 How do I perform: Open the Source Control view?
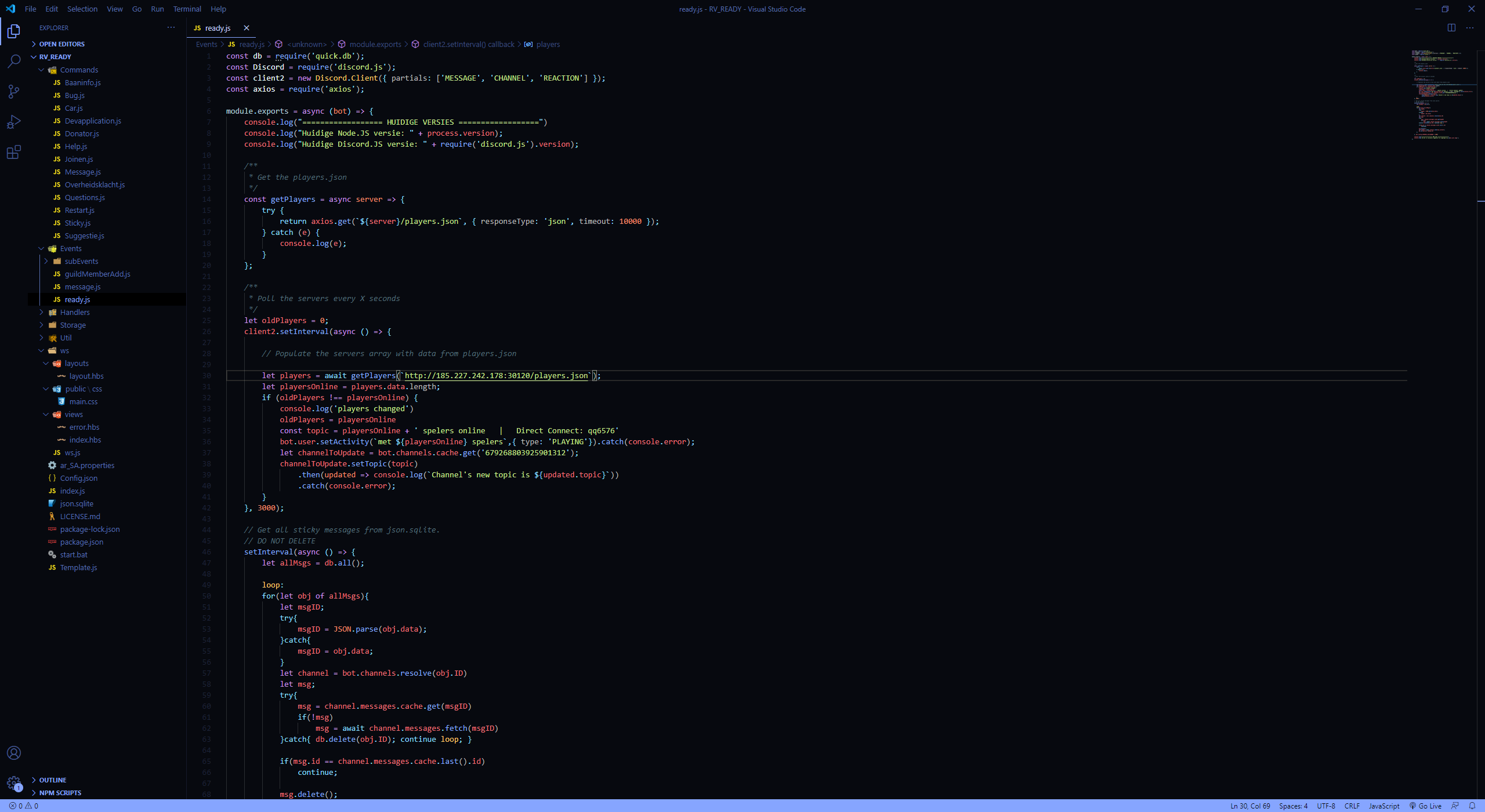14,92
